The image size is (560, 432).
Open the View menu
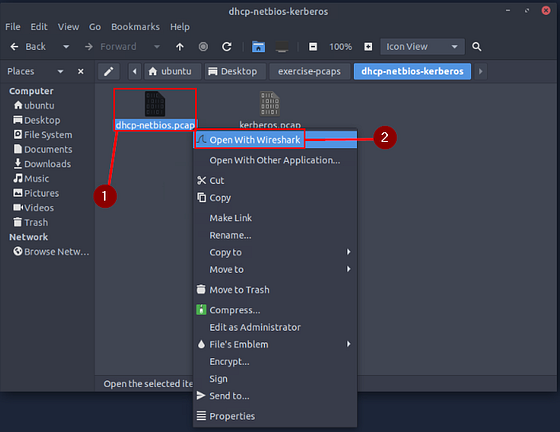pos(69,27)
